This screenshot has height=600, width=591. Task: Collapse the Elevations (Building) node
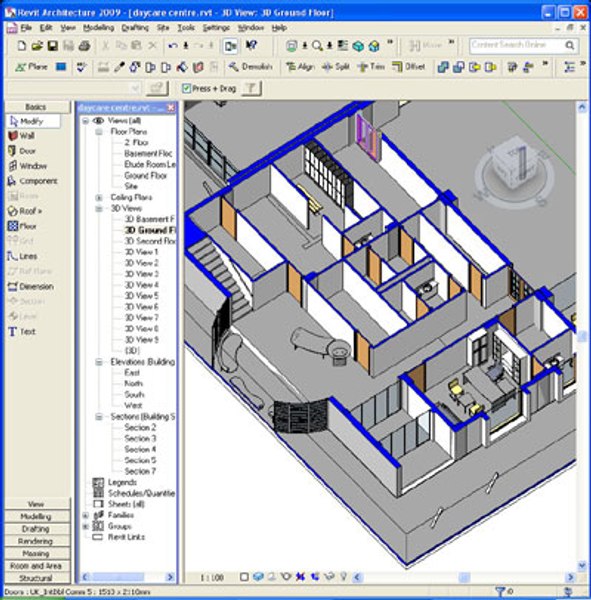(x=99, y=362)
